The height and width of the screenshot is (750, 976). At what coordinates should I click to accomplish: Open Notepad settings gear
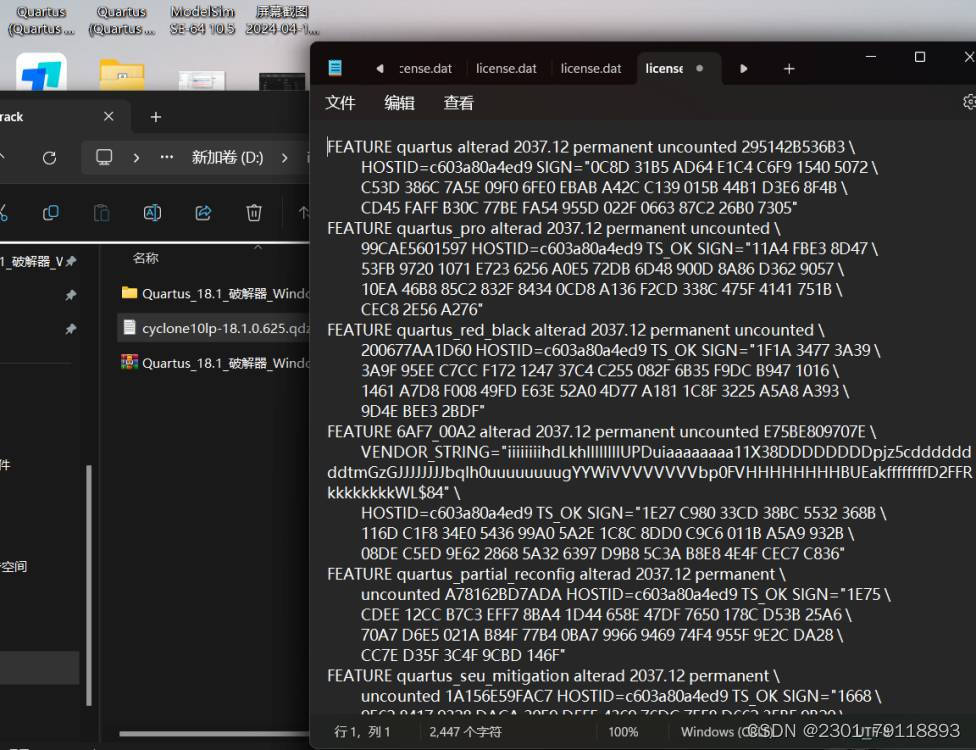[x=969, y=101]
